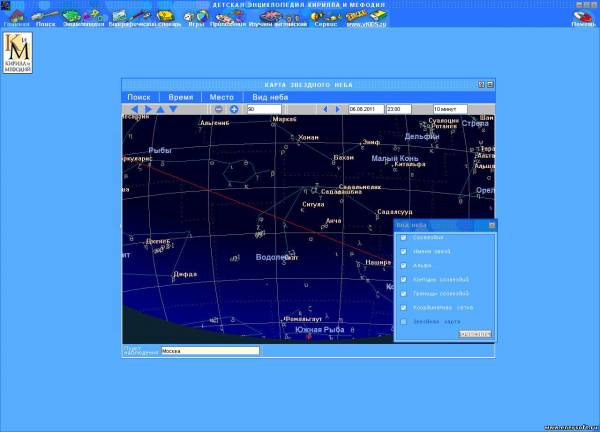Open the Главная home icon

point(16,18)
